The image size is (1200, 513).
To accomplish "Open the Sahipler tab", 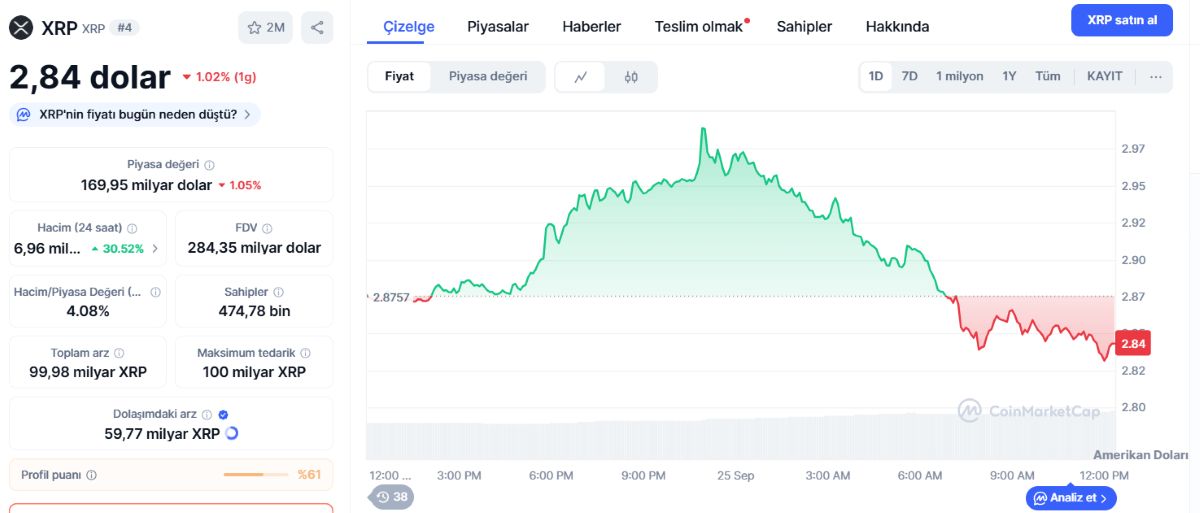I will tap(804, 27).
